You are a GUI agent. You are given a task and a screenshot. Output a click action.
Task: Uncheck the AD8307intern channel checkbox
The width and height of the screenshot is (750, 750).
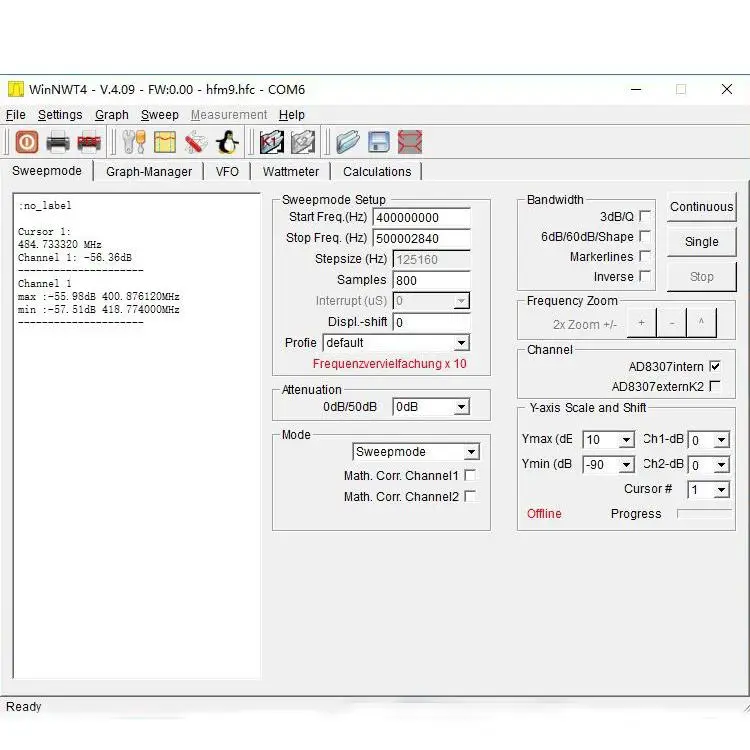pyautogui.click(x=715, y=366)
